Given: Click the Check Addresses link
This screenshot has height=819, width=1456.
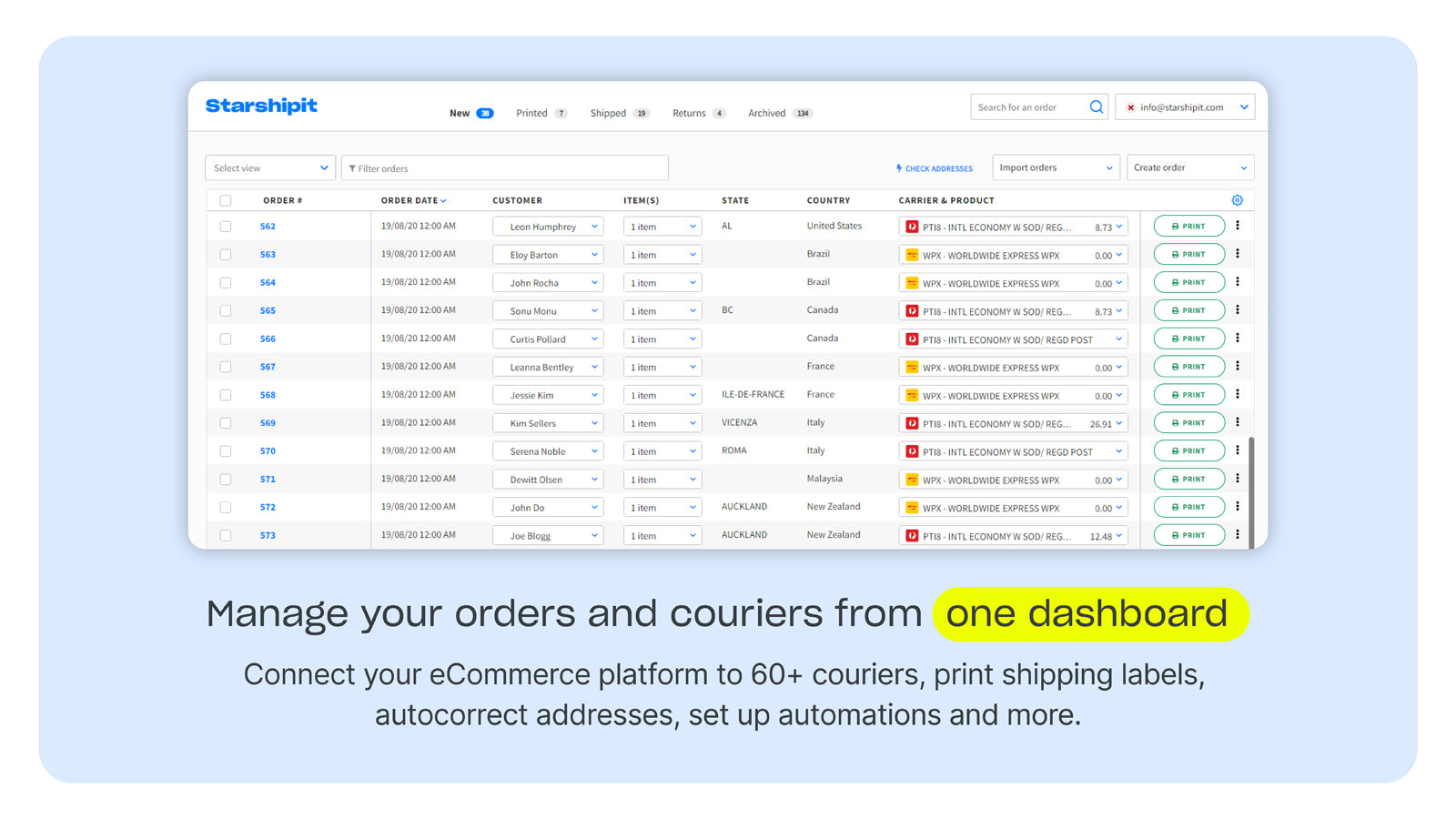Looking at the screenshot, I should coord(938,168).
